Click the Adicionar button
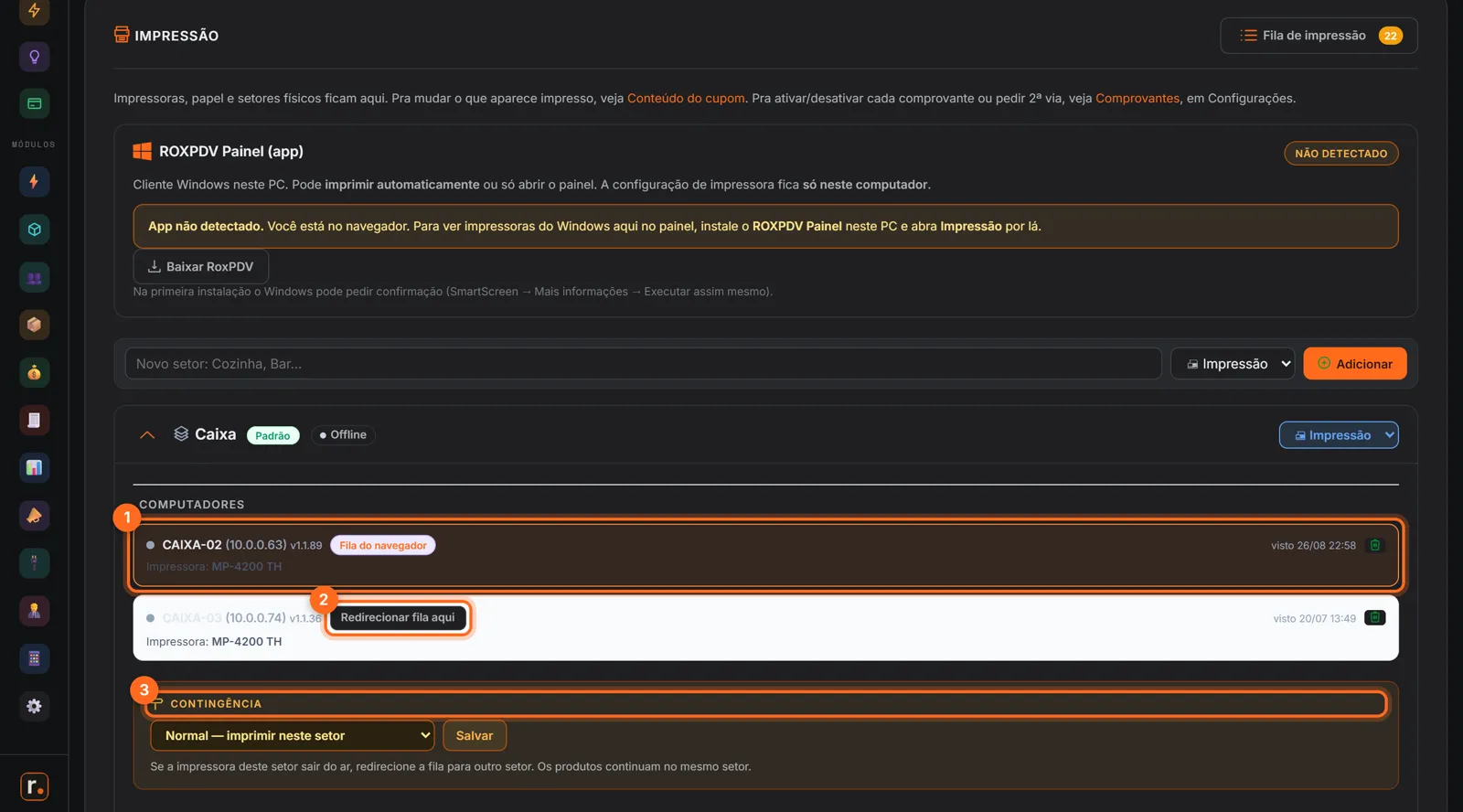This screenshot has width=1463, height=812. [1355, 364]
